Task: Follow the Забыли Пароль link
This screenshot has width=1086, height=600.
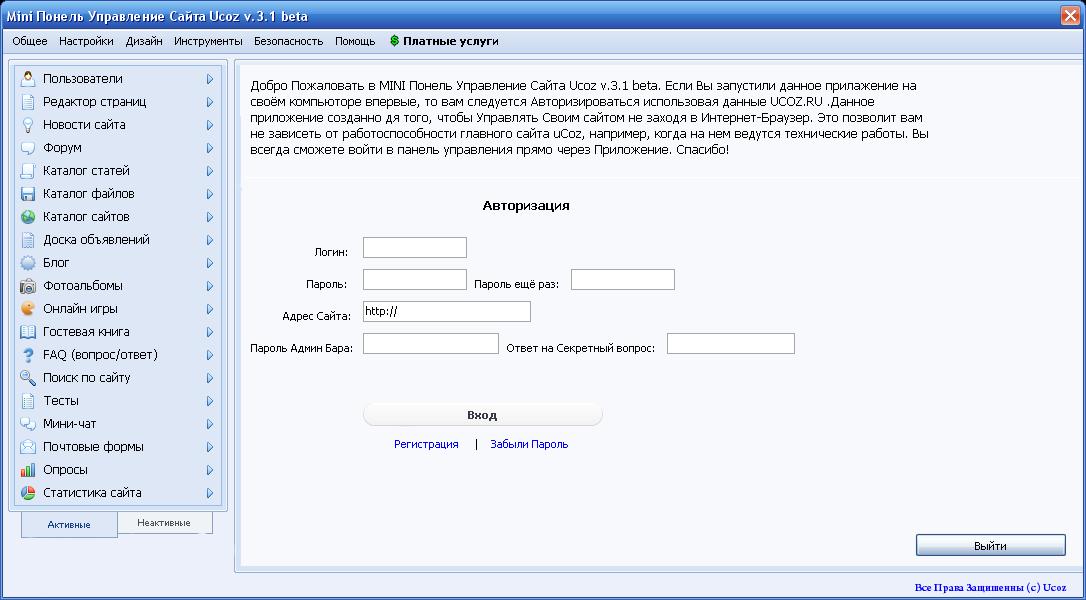Action: (529, 444)
